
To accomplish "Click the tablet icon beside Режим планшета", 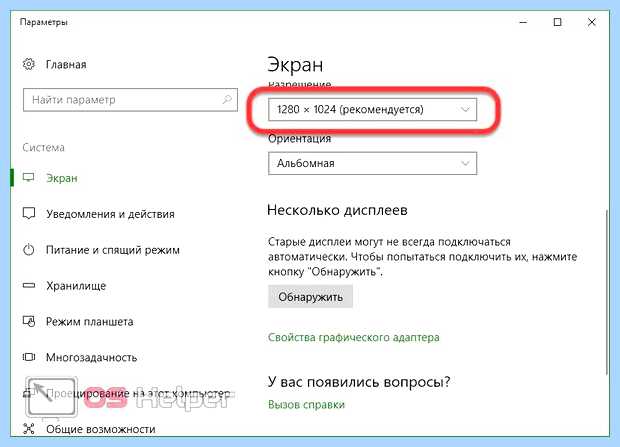I will tap(29, 321).
